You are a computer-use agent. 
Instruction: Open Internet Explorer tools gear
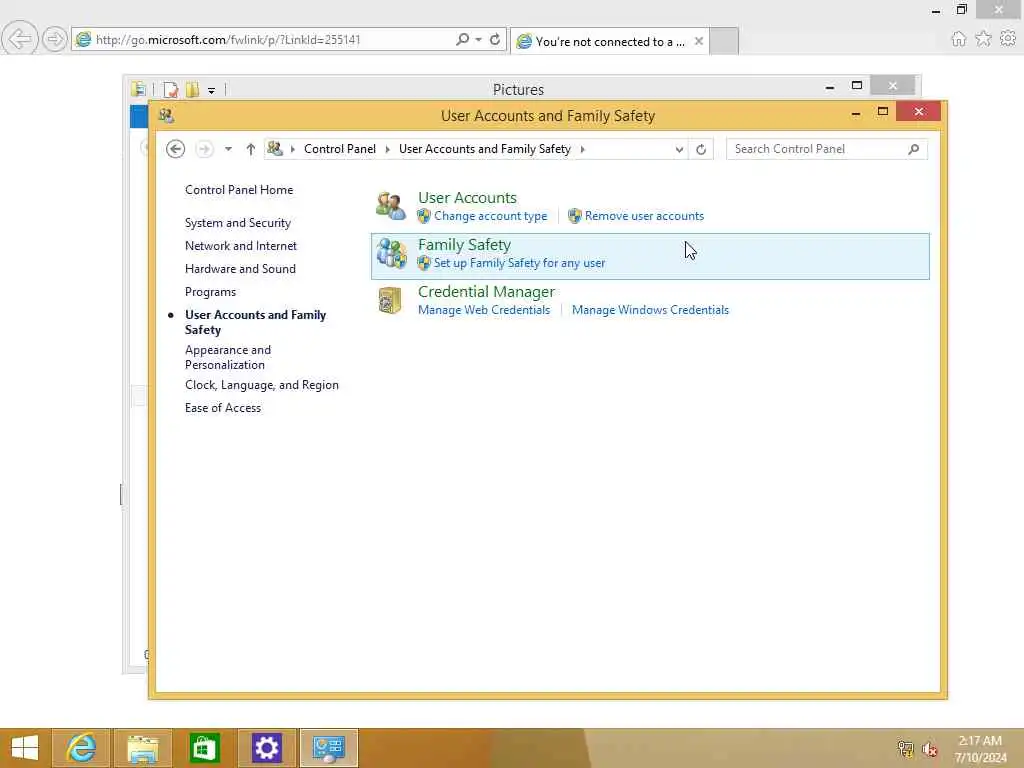point(1008,39)
